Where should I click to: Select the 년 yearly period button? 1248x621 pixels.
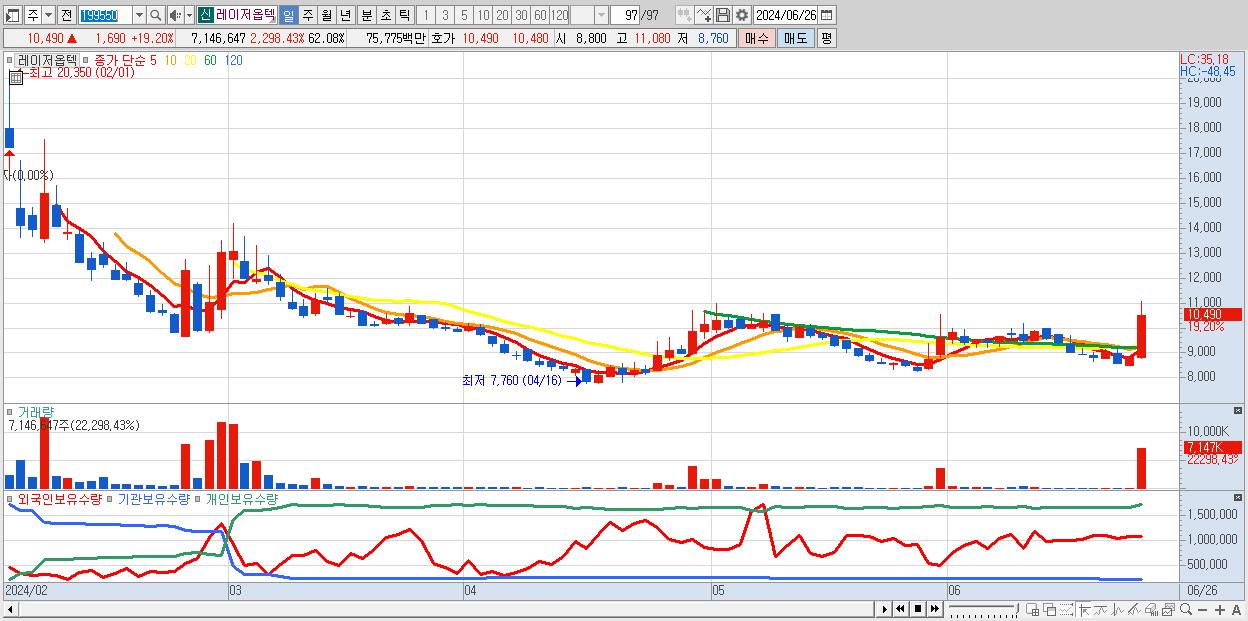[345, 15]
